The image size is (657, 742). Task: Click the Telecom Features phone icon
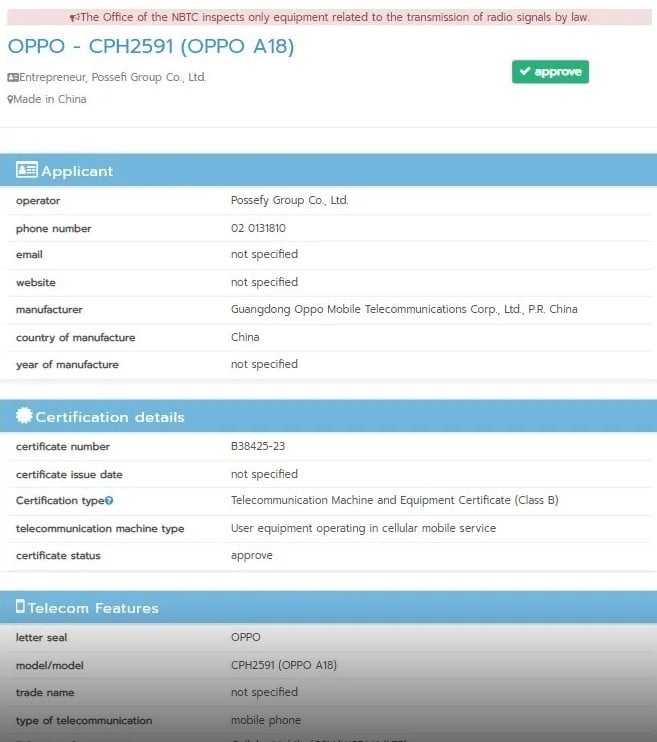pos(20,606)
